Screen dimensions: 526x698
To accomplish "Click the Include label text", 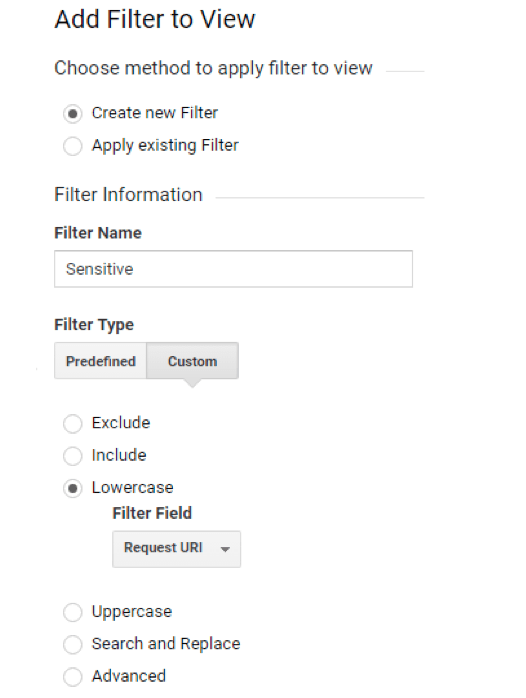I will (119, 455).
